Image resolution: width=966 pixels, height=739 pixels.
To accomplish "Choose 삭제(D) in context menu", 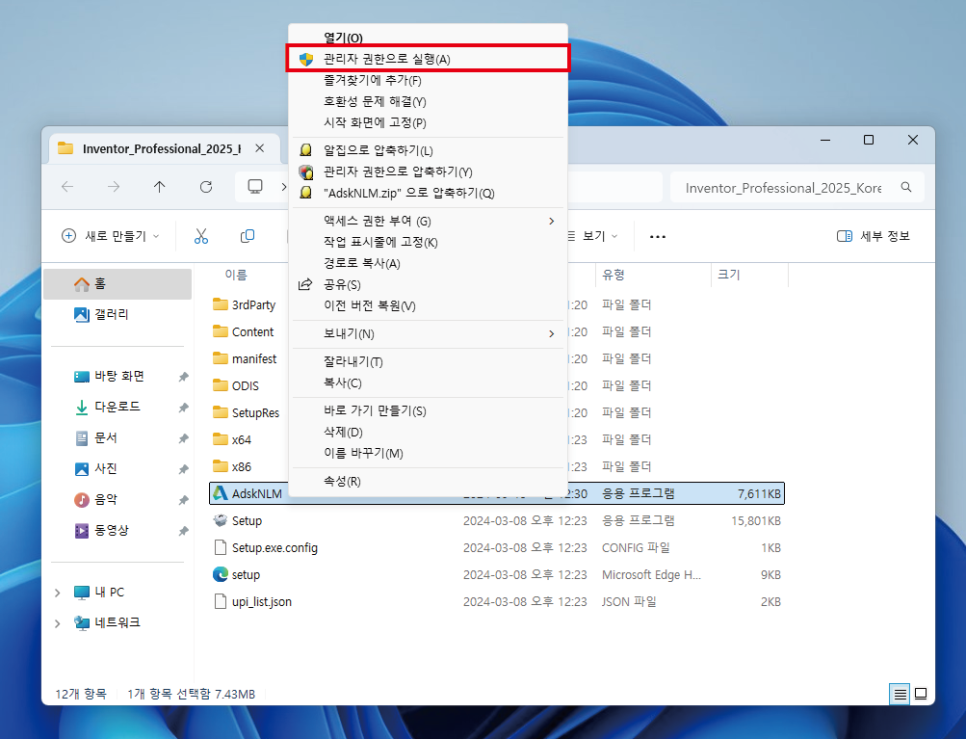I will point(428,432).
